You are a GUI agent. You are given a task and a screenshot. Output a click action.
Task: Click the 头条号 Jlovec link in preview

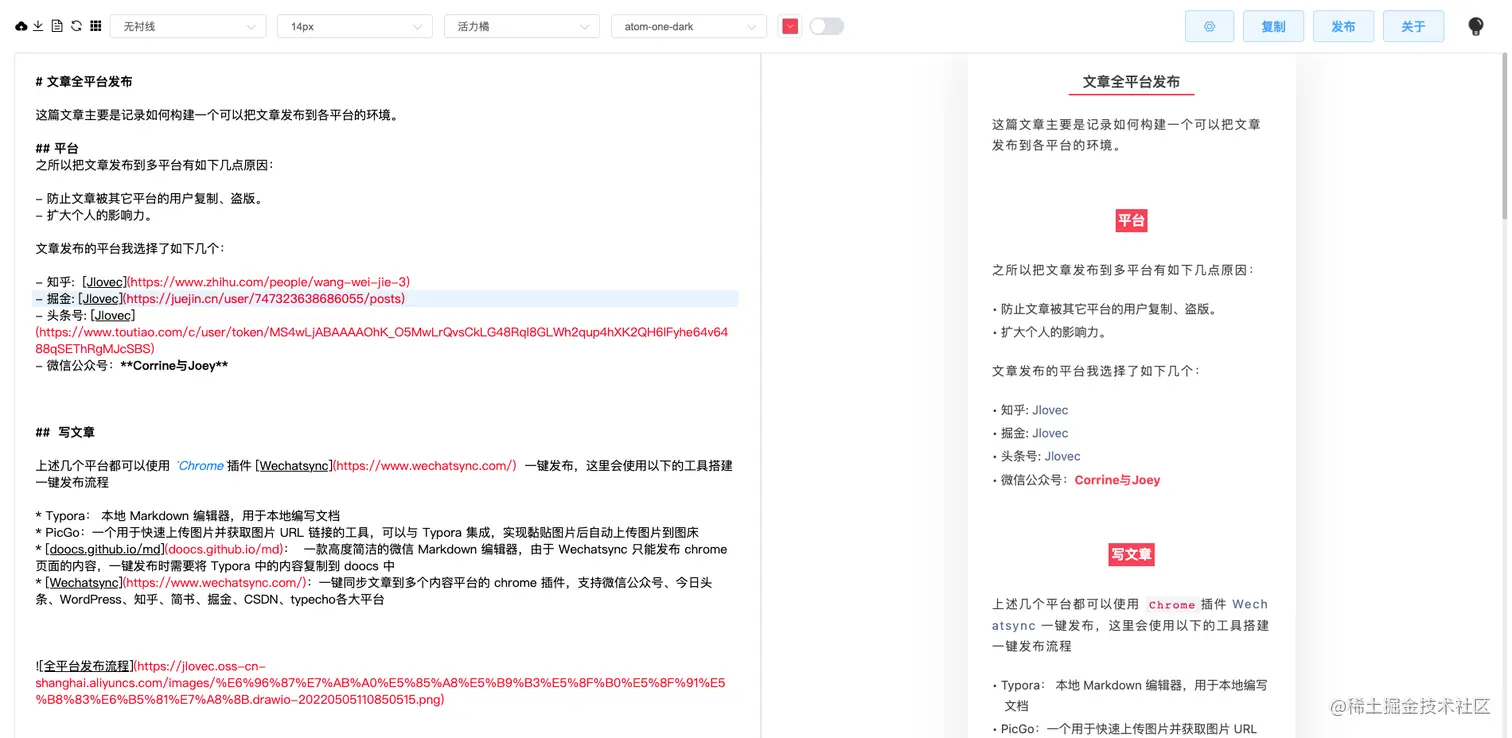click(x=1062, y=456)
